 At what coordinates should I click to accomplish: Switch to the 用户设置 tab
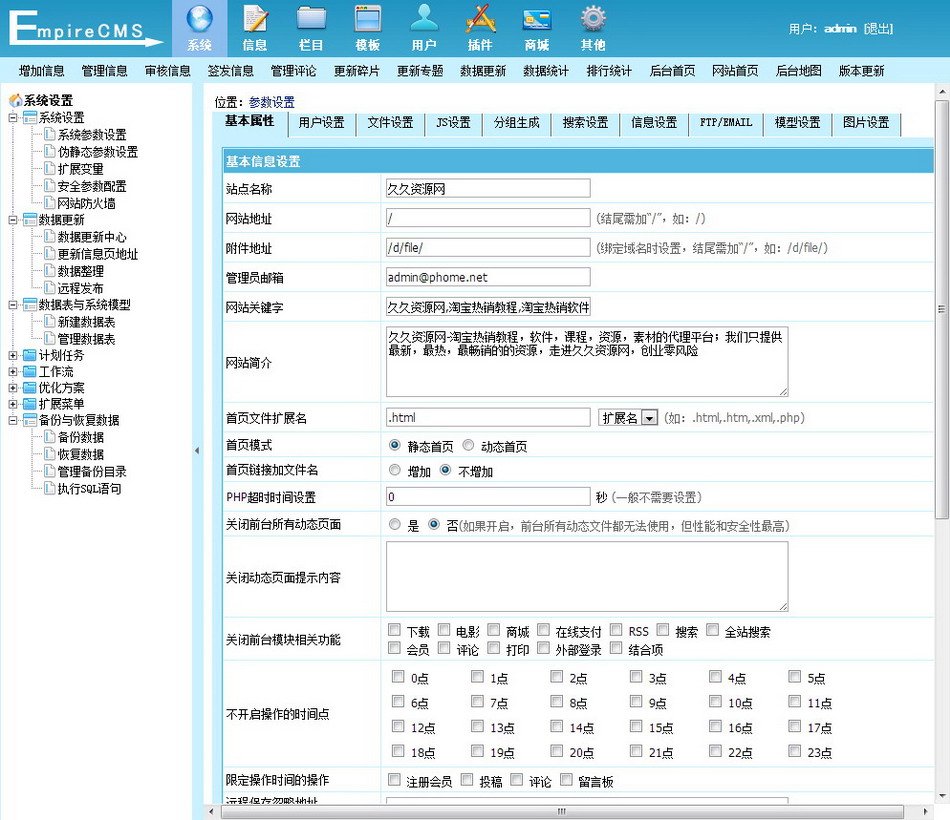(321, 123)
